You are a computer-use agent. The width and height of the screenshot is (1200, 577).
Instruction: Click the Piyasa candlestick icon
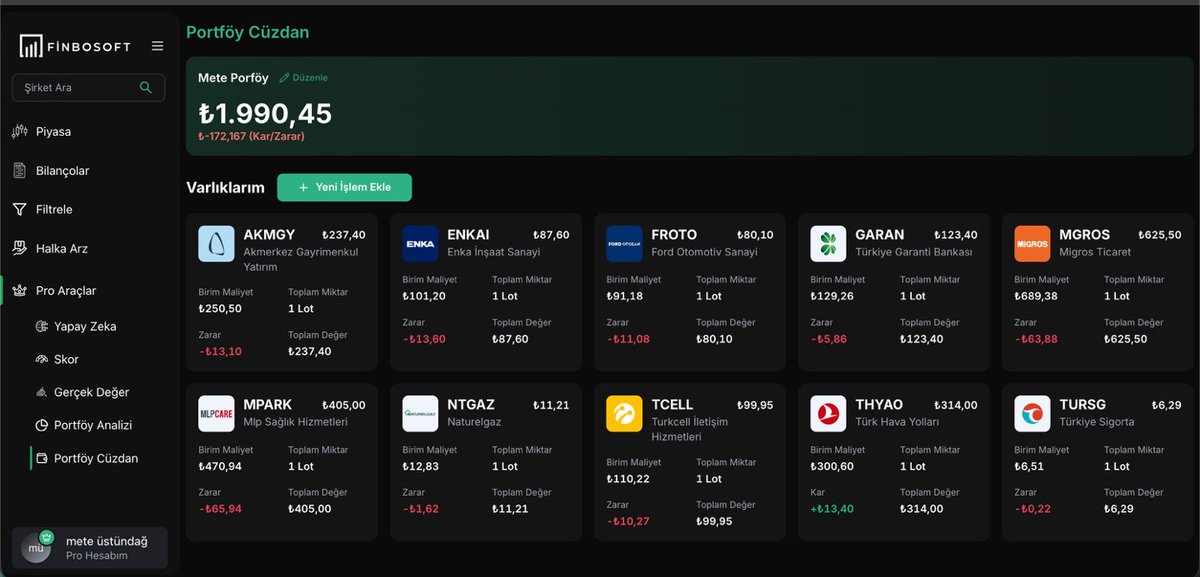pyautogui.click(x=19, y=132)
